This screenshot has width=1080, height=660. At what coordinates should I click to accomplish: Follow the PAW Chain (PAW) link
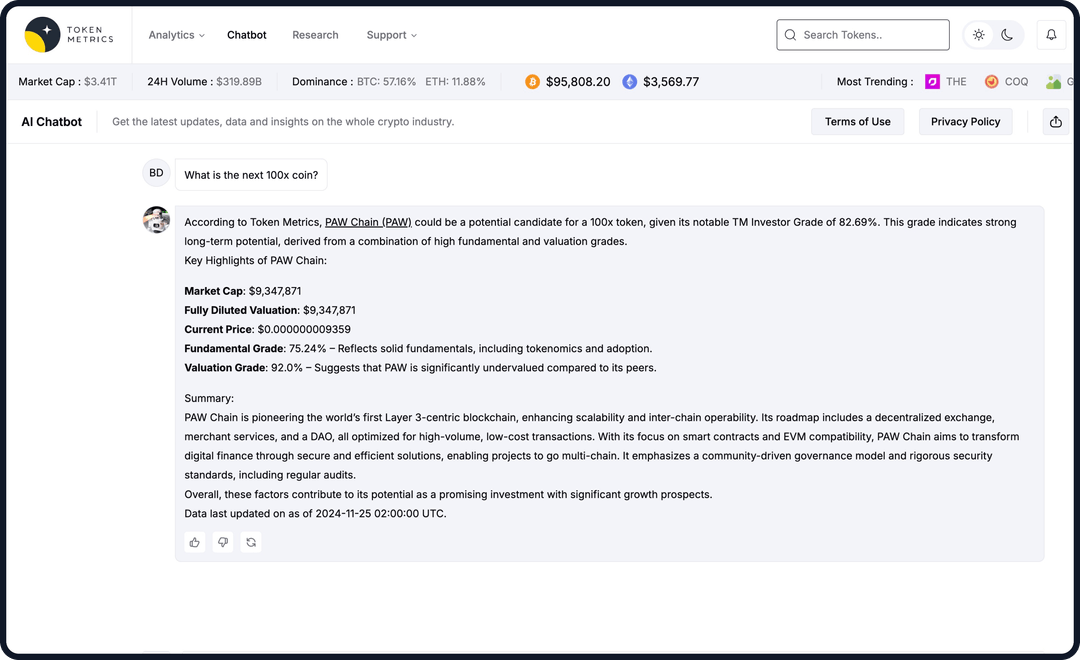368,222
